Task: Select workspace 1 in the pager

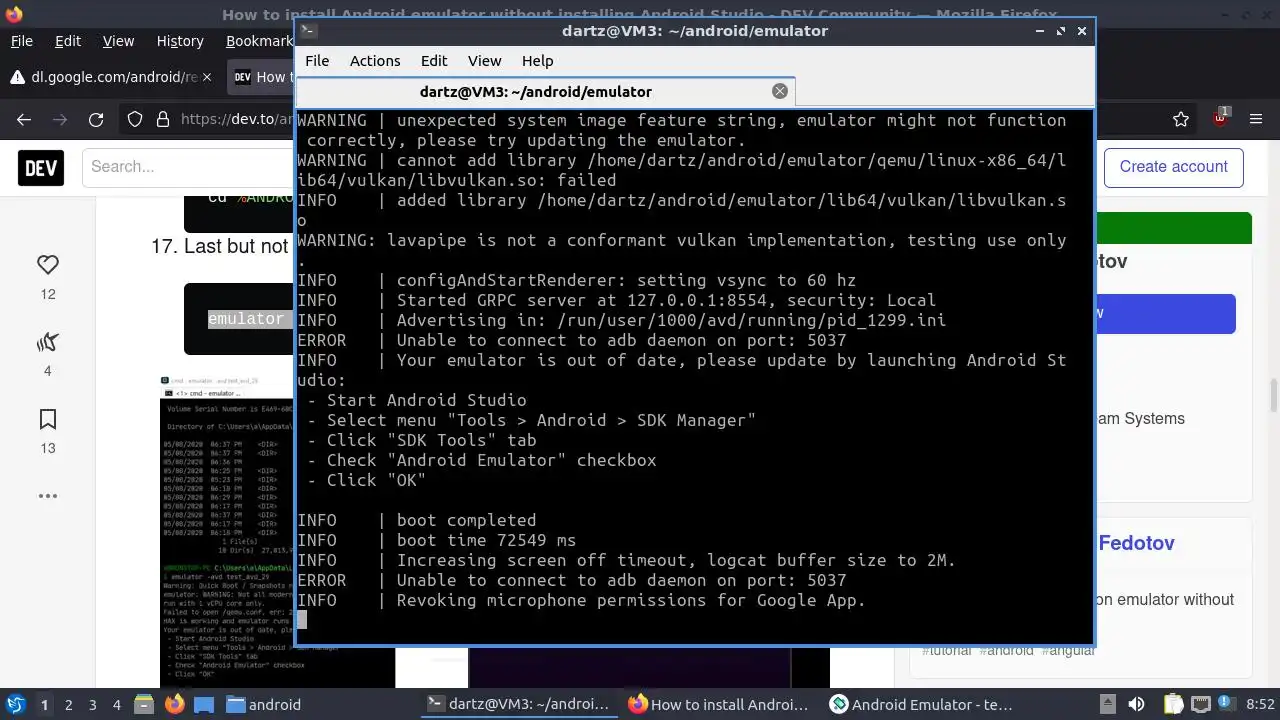Action: (x=44, y=704)
